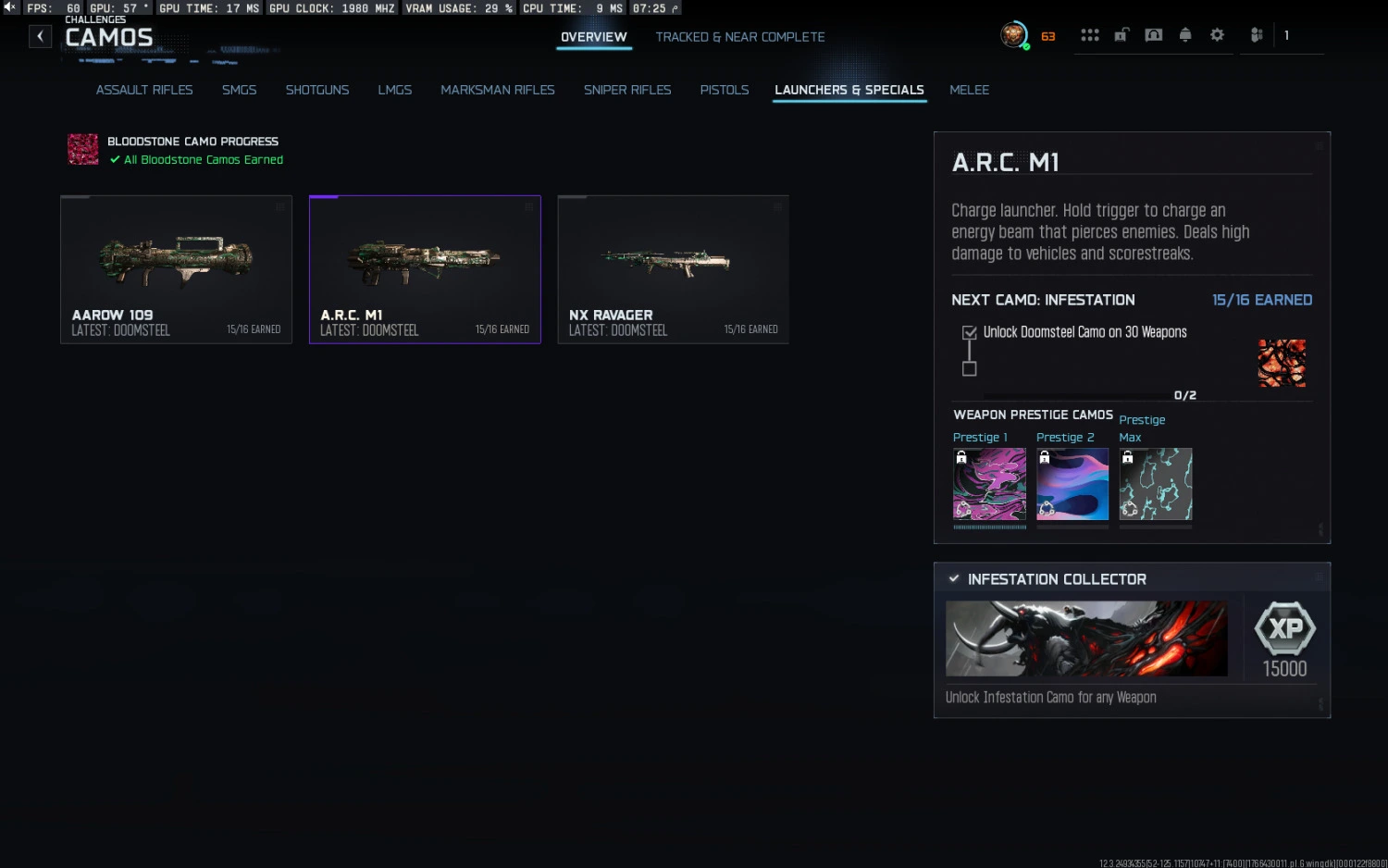Viewport: 1388px width, 868px height.
Task: Click the 'Unlock Doomsteel Camo on 30 Weapons' text
Action: pyautogui.click(x=1084, y=332)
